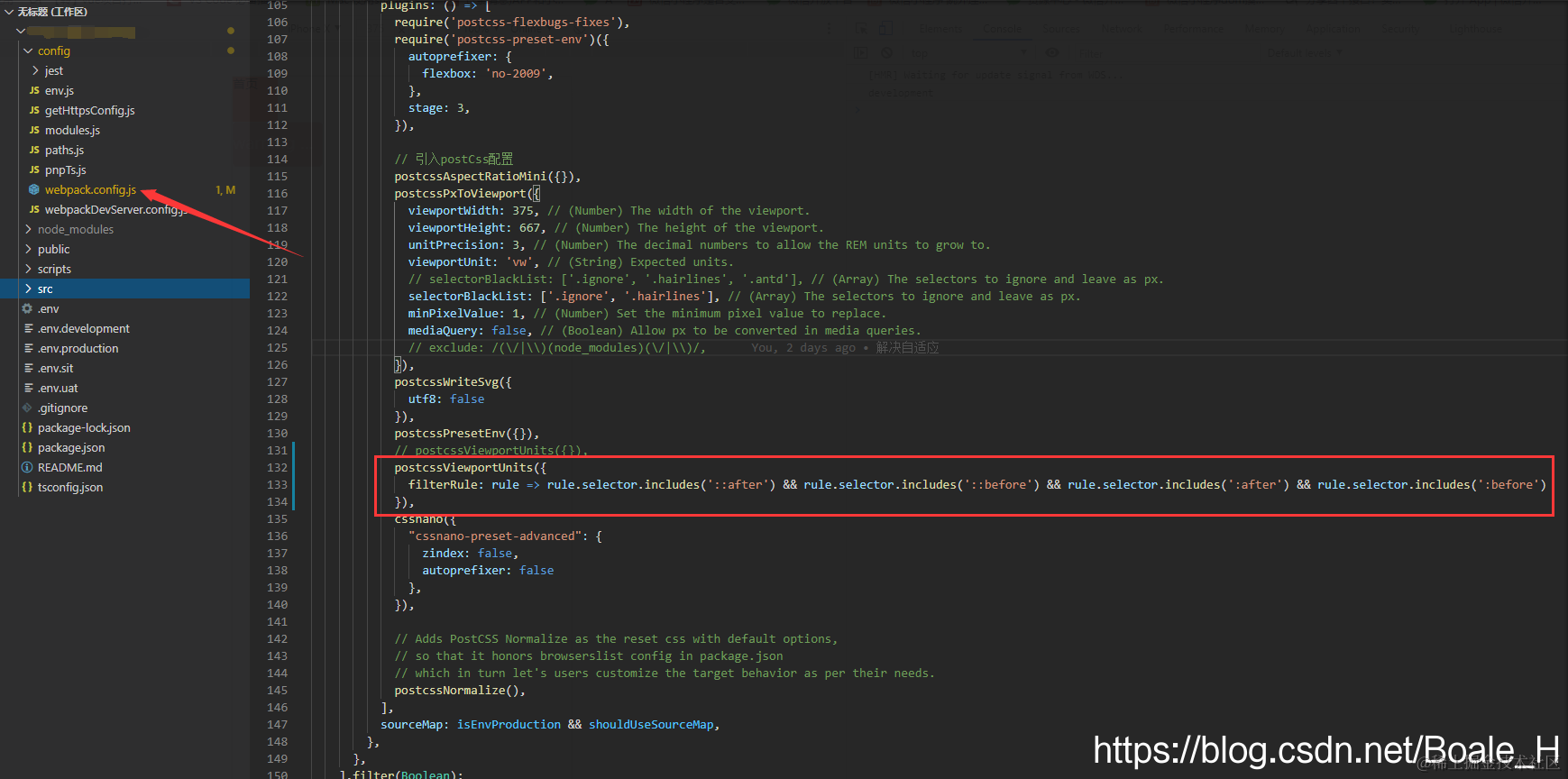This screenshot has width=1568, height=779.
Task: Open webpackDevServer.config.js file
Action: [115, 209]
